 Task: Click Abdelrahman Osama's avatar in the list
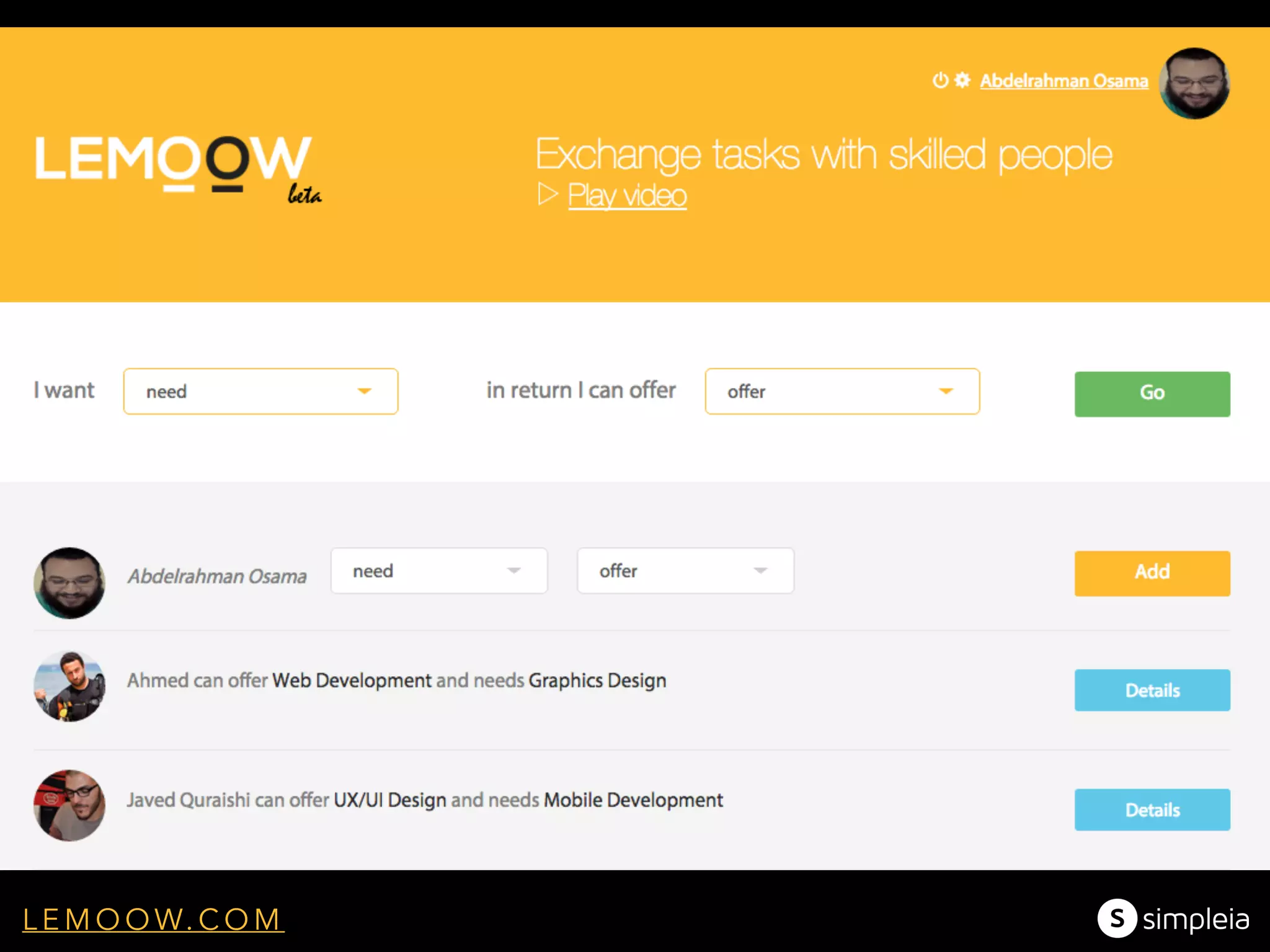(69, 583)
